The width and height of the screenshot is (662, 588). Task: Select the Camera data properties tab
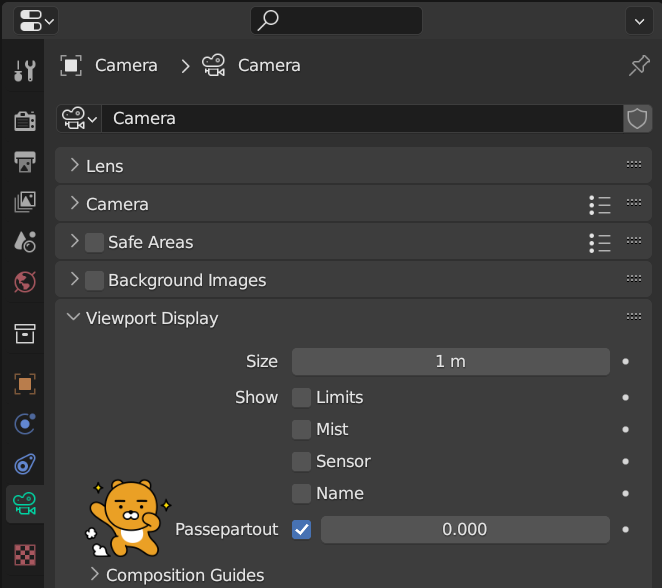pyautogui.click(x=25, y=504)
